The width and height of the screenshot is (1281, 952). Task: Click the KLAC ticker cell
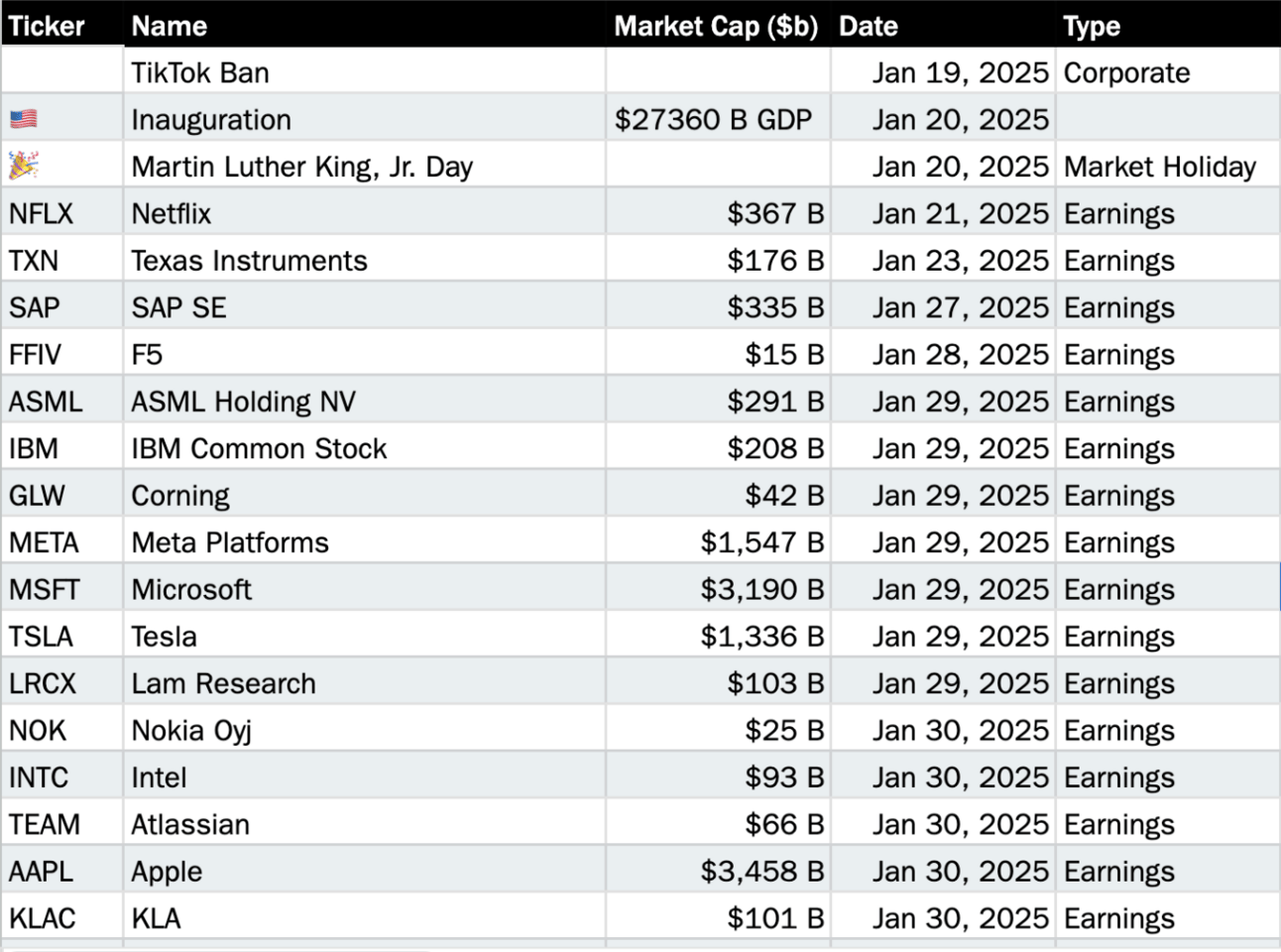pos(62,918)
